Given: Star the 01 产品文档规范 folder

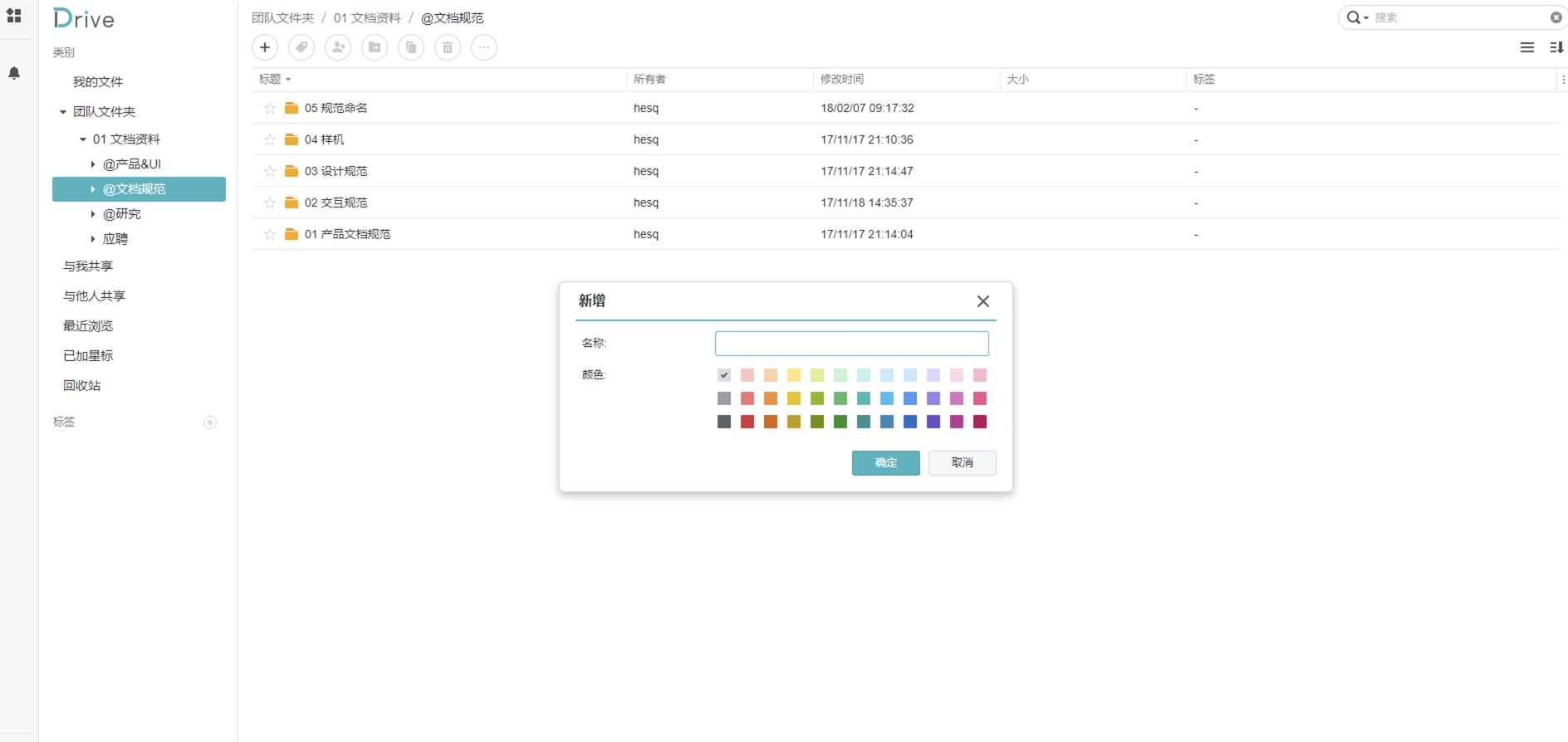Looking at the screenshot, I should pyautogui.click(x=270, y=234).
